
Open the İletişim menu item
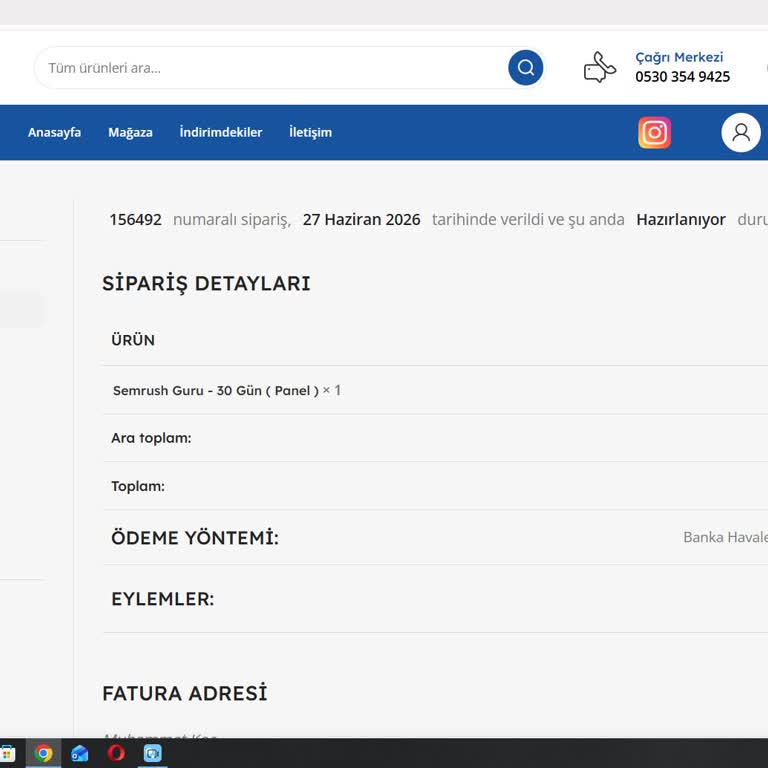(x=311, y=132)
